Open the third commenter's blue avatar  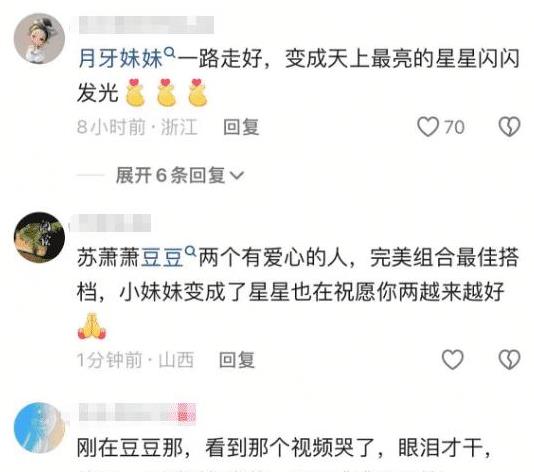[39, 428]
